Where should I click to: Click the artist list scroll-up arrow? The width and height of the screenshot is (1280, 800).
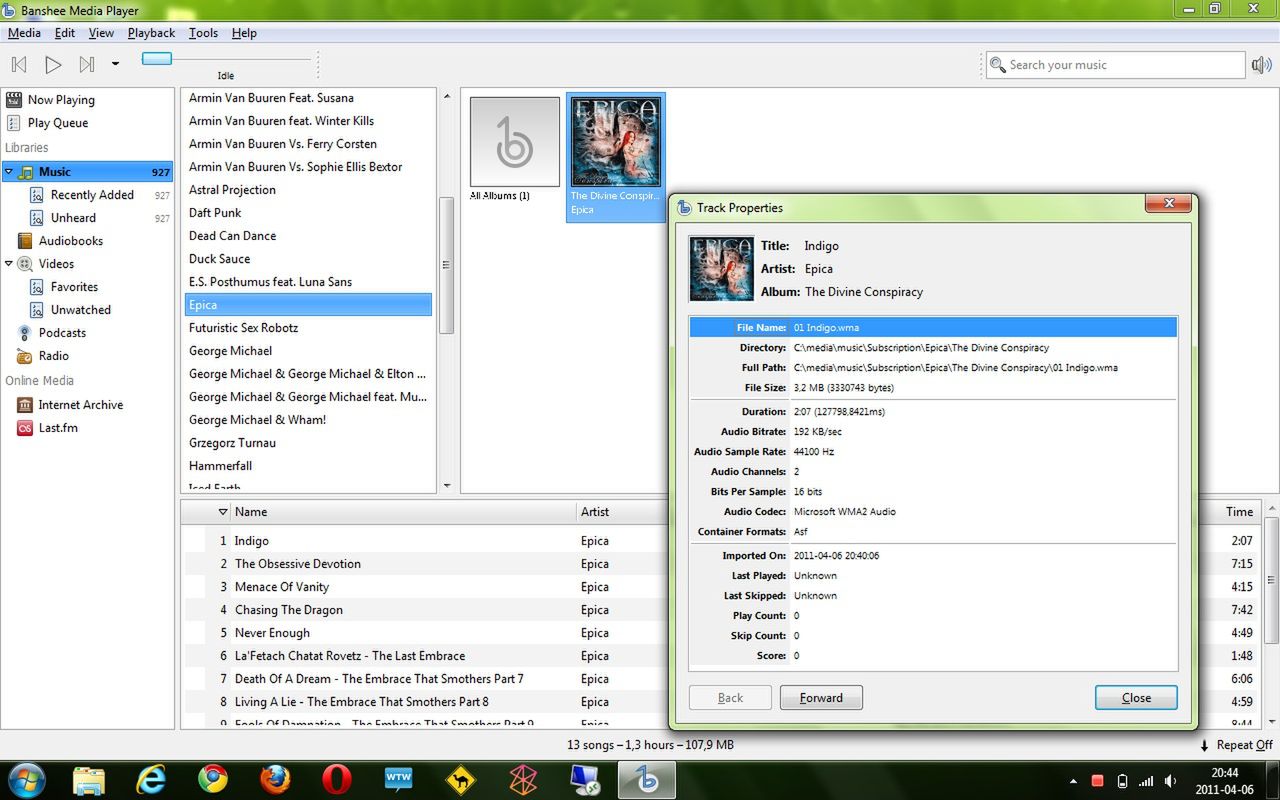[447, 97]
